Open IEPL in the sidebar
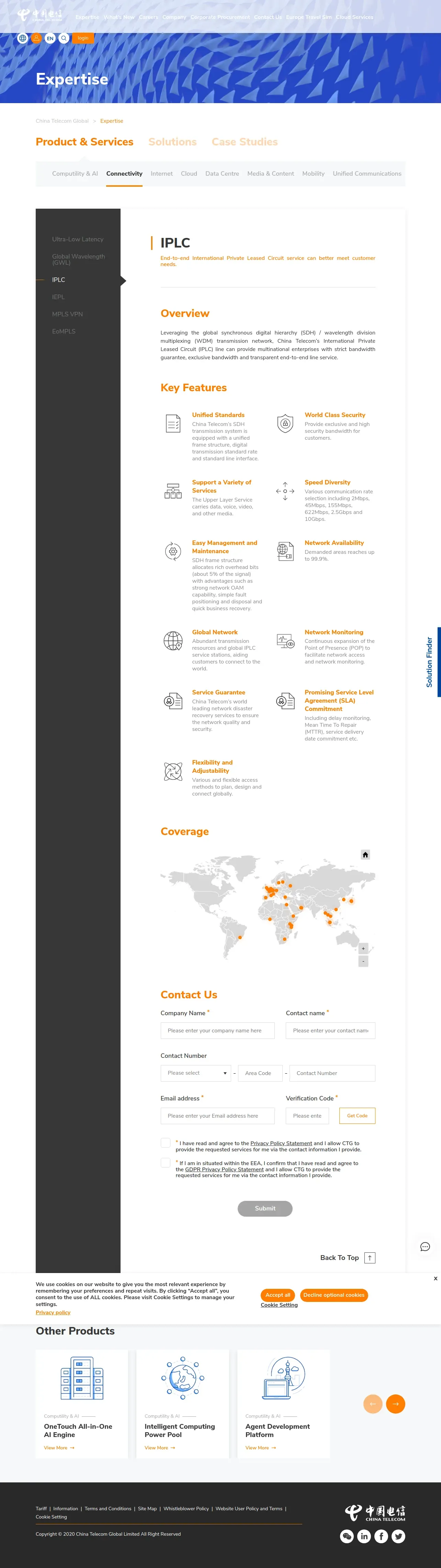This screenshot has height=1568, width=441. 58,297
